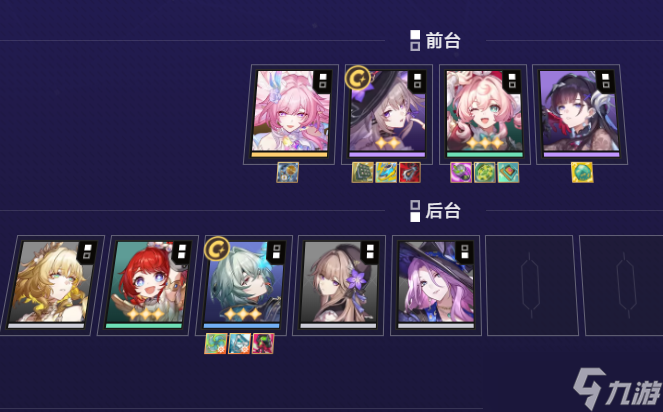The height and width of the screenshot is (412, 663).
Task: Click the last empty backstage slot
Action: coord(623,286)
